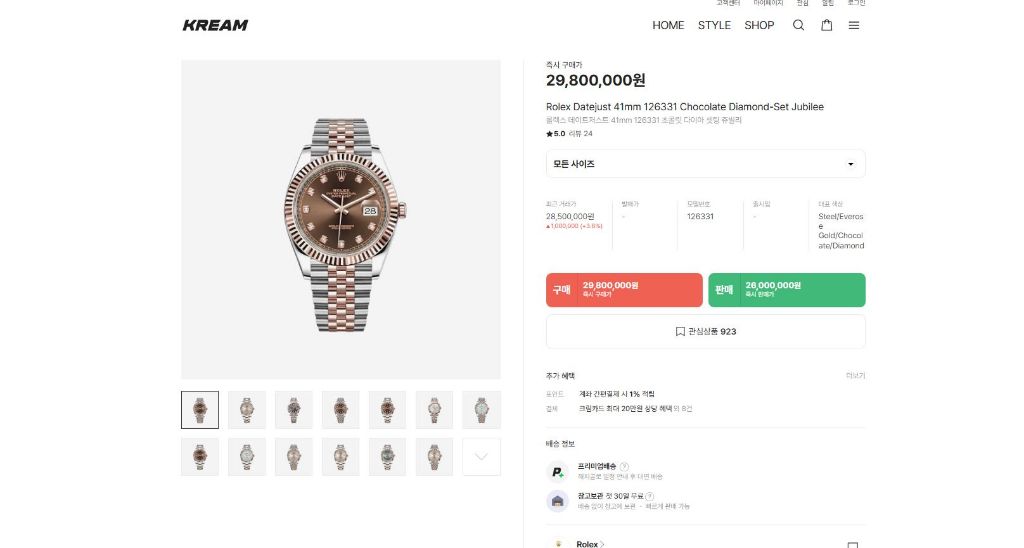Click help icon beside 창고보관 첫 30일 무료
The height and width of the screenshot is (548, 1024).
pos(650,496)
